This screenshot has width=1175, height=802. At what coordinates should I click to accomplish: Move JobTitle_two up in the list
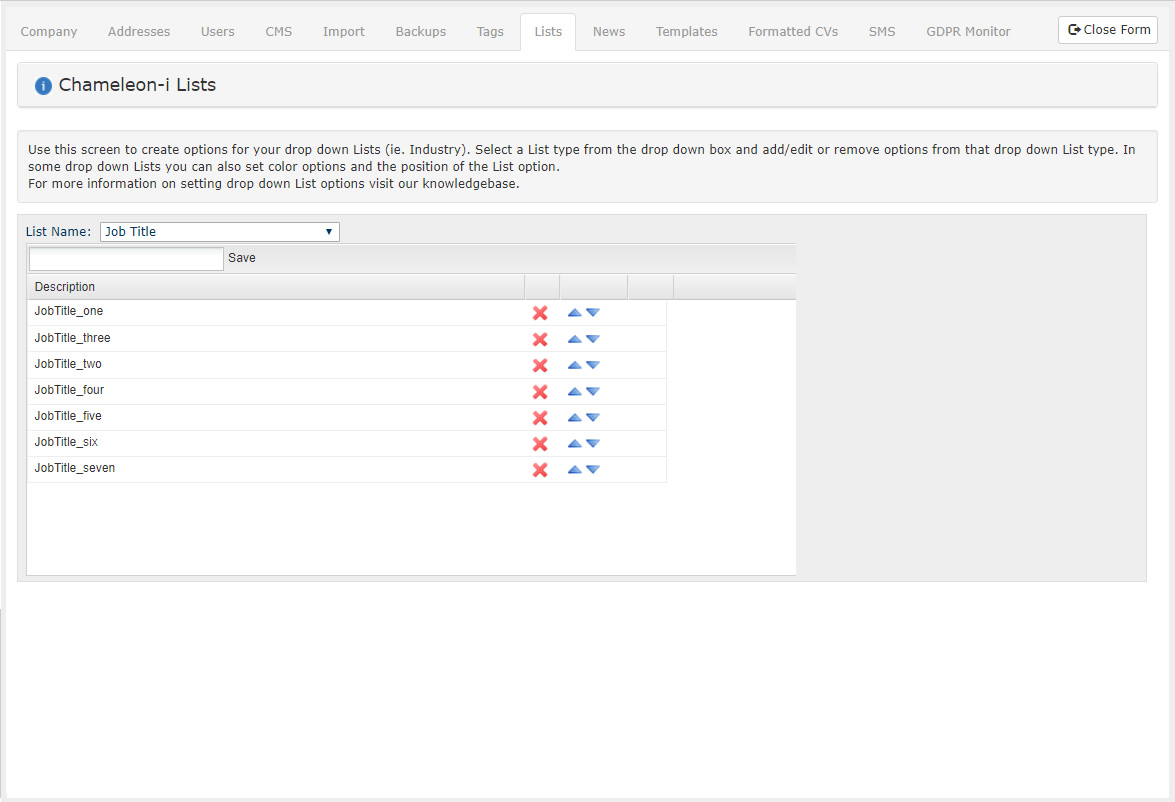575,365
